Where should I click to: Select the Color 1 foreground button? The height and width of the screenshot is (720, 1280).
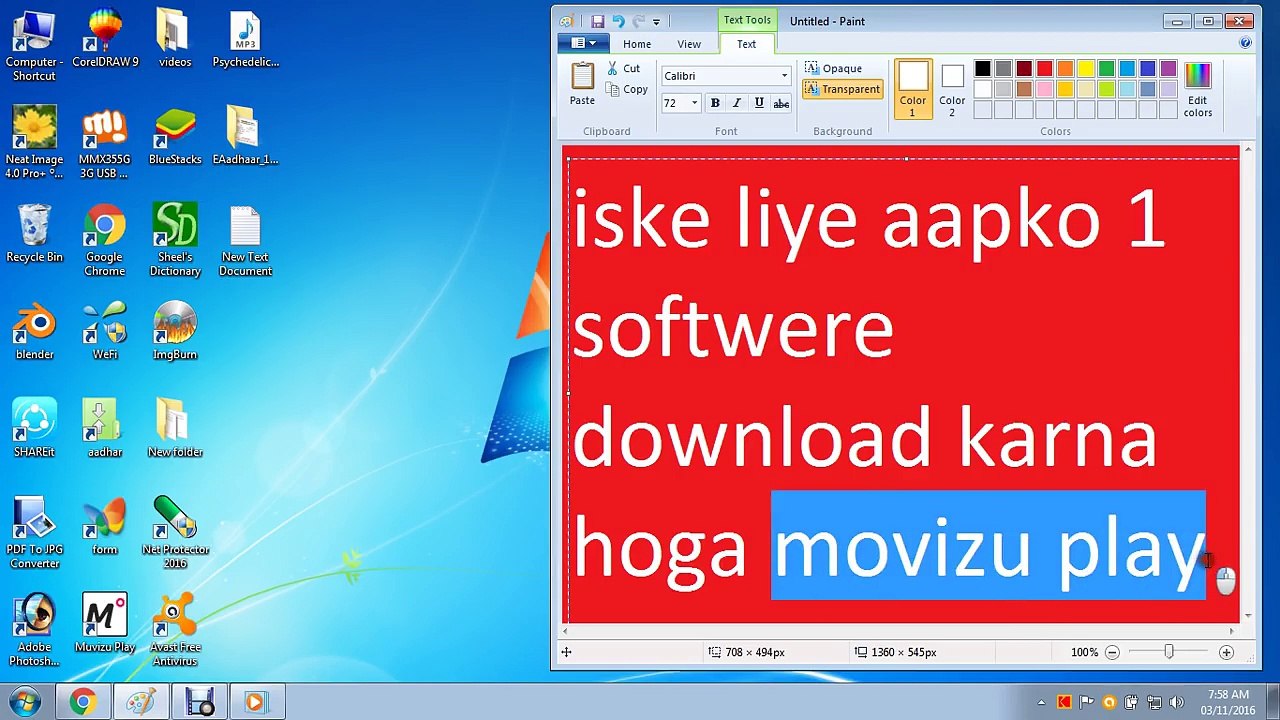912,89
